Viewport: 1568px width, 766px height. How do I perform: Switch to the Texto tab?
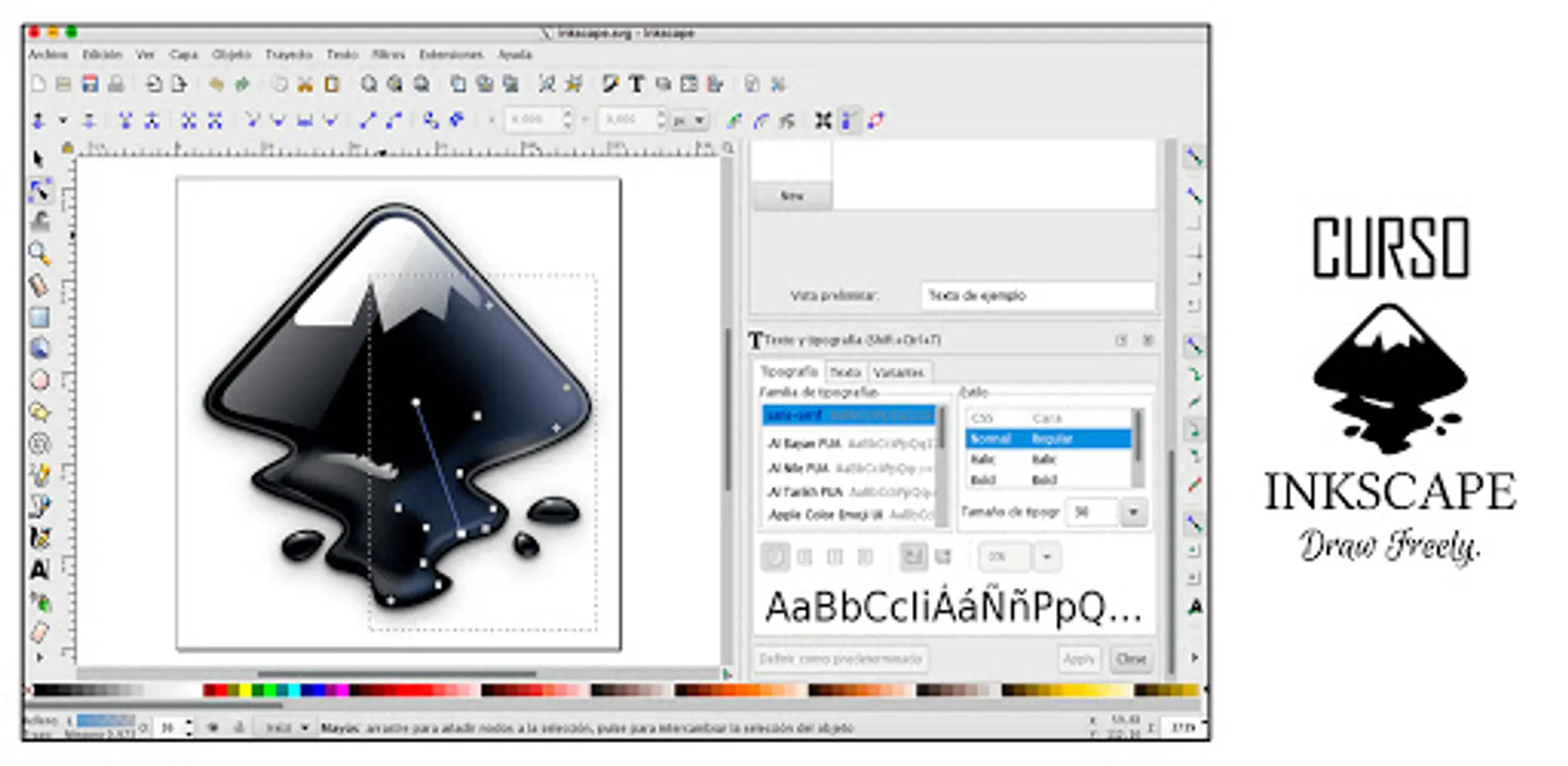(x=845, y=372)
